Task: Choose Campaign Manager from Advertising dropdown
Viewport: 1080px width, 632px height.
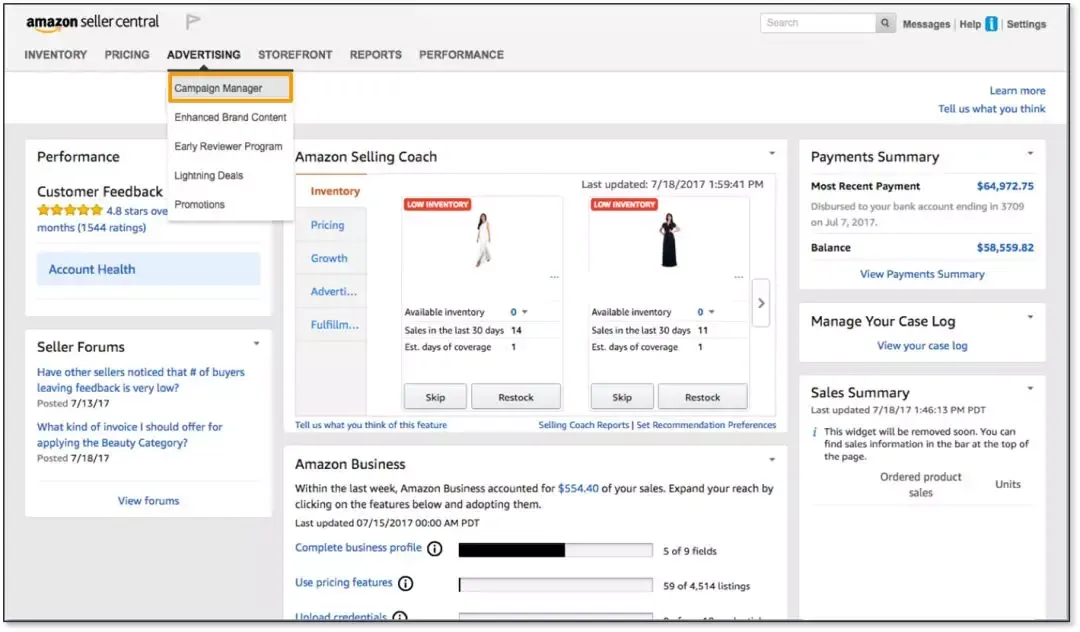Action: [231, 88]
